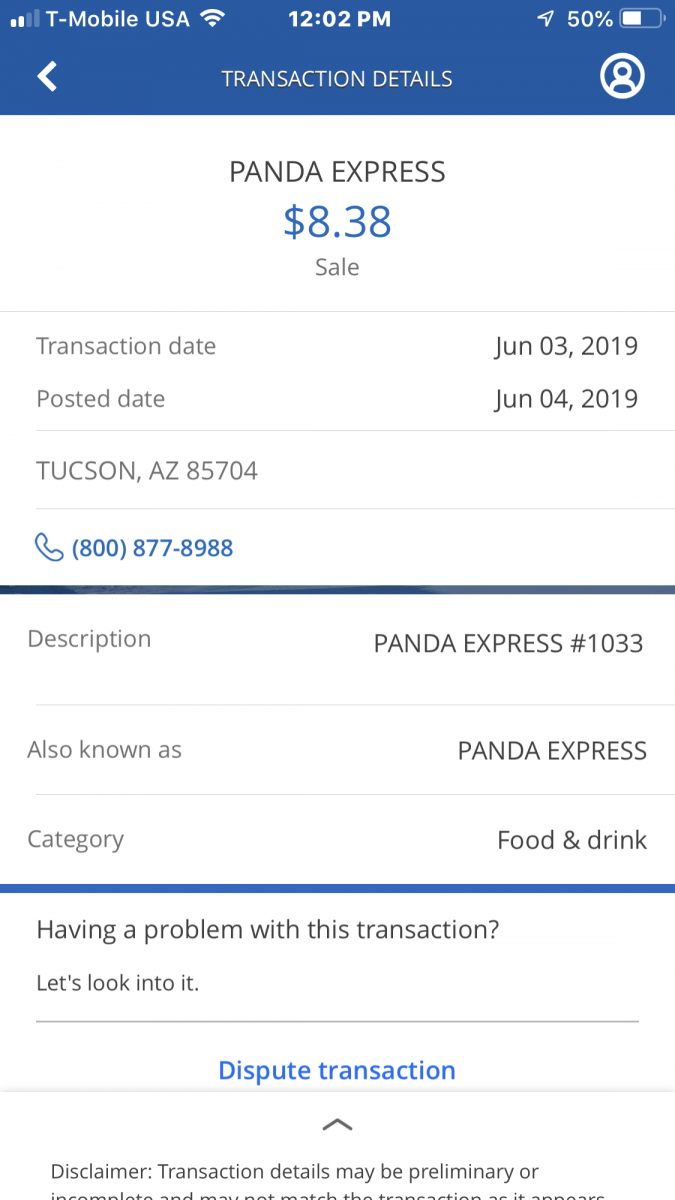Tap the Wi-Fi signal icon
This screenshot has height=1200, width=675.
pos(212,18)
